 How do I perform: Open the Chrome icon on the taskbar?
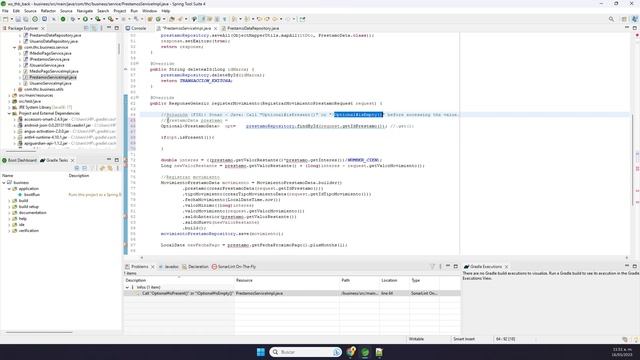(351, 352)
